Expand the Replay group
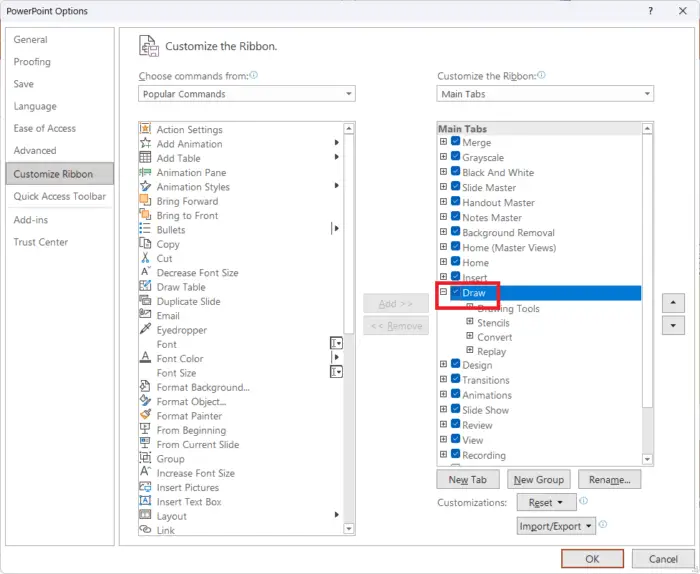Viewport: 700px width, 574px height. click(x=470, y=350)
